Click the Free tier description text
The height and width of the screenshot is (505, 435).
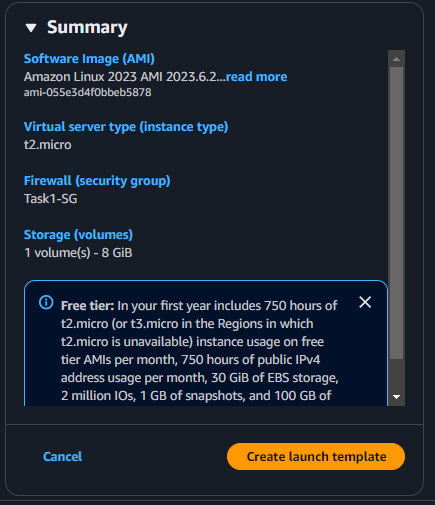(x=200, y=351)
